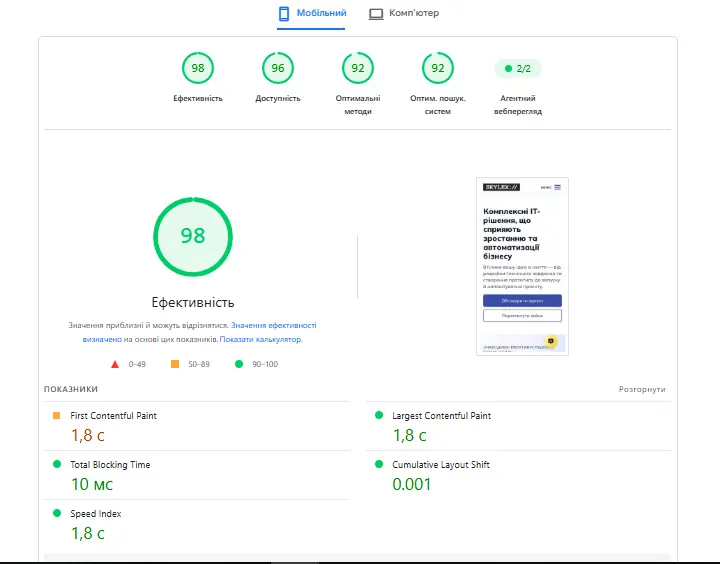Open the Оптим. пошук. систем gauge 92

[438, 68]
